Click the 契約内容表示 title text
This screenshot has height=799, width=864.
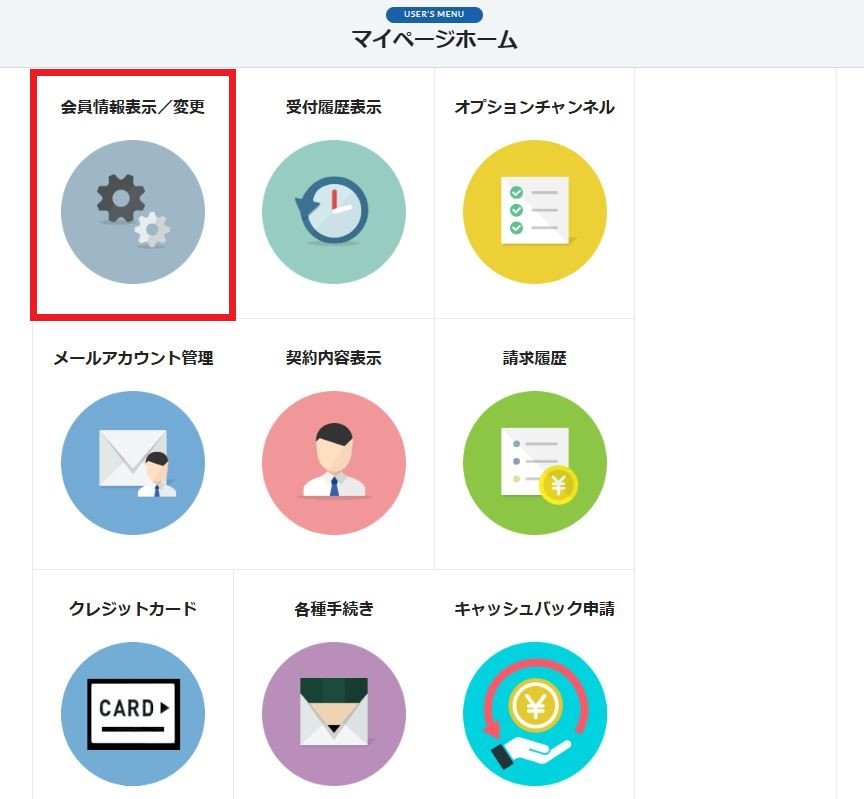[x=334, y=358]
